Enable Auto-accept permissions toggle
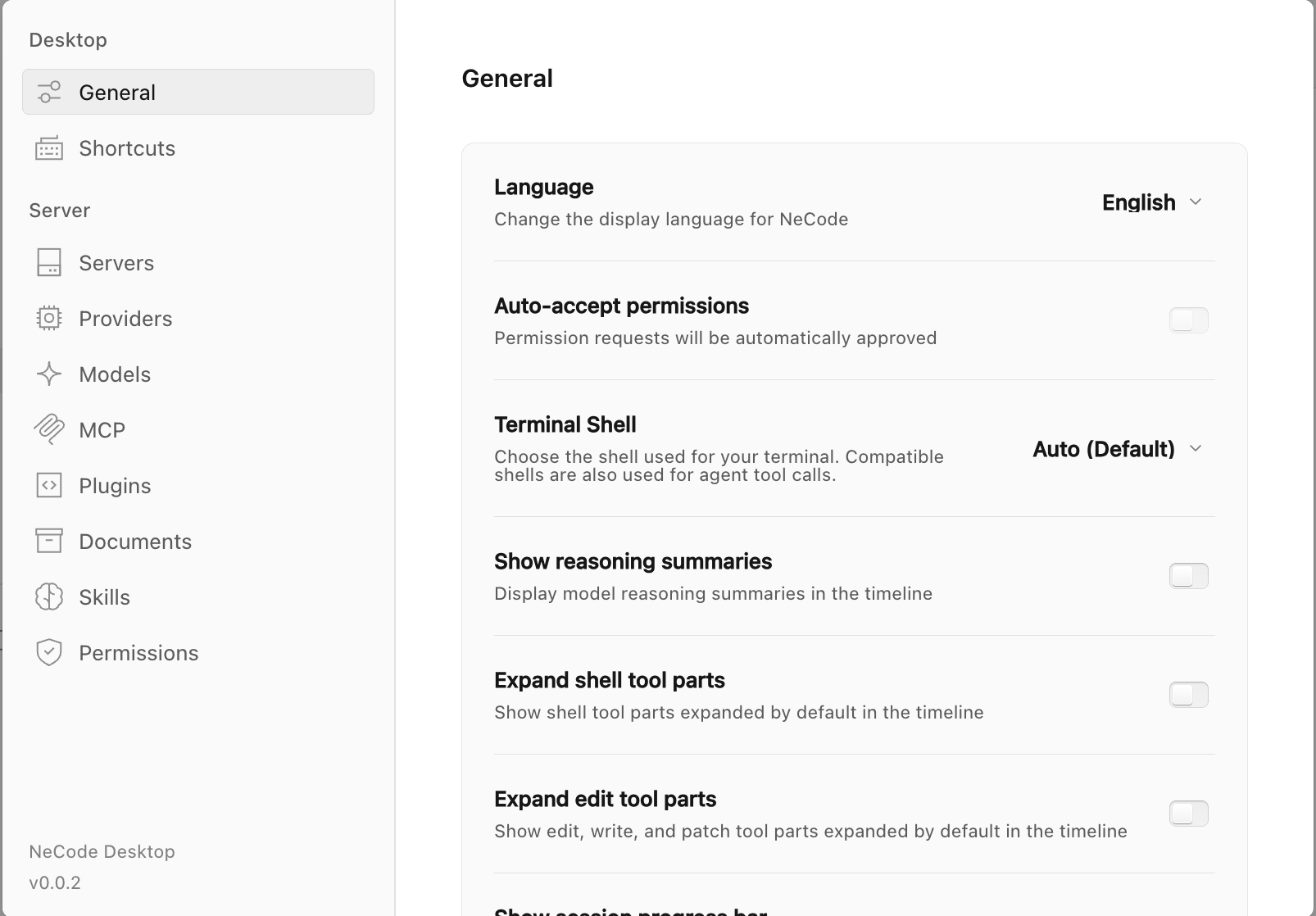The image size is (1316, 916). coord(1188,320)
